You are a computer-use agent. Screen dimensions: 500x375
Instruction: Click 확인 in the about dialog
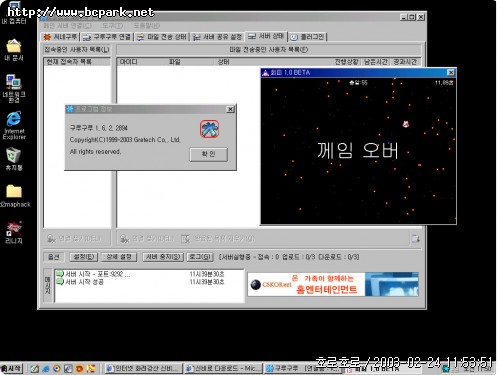209,154
